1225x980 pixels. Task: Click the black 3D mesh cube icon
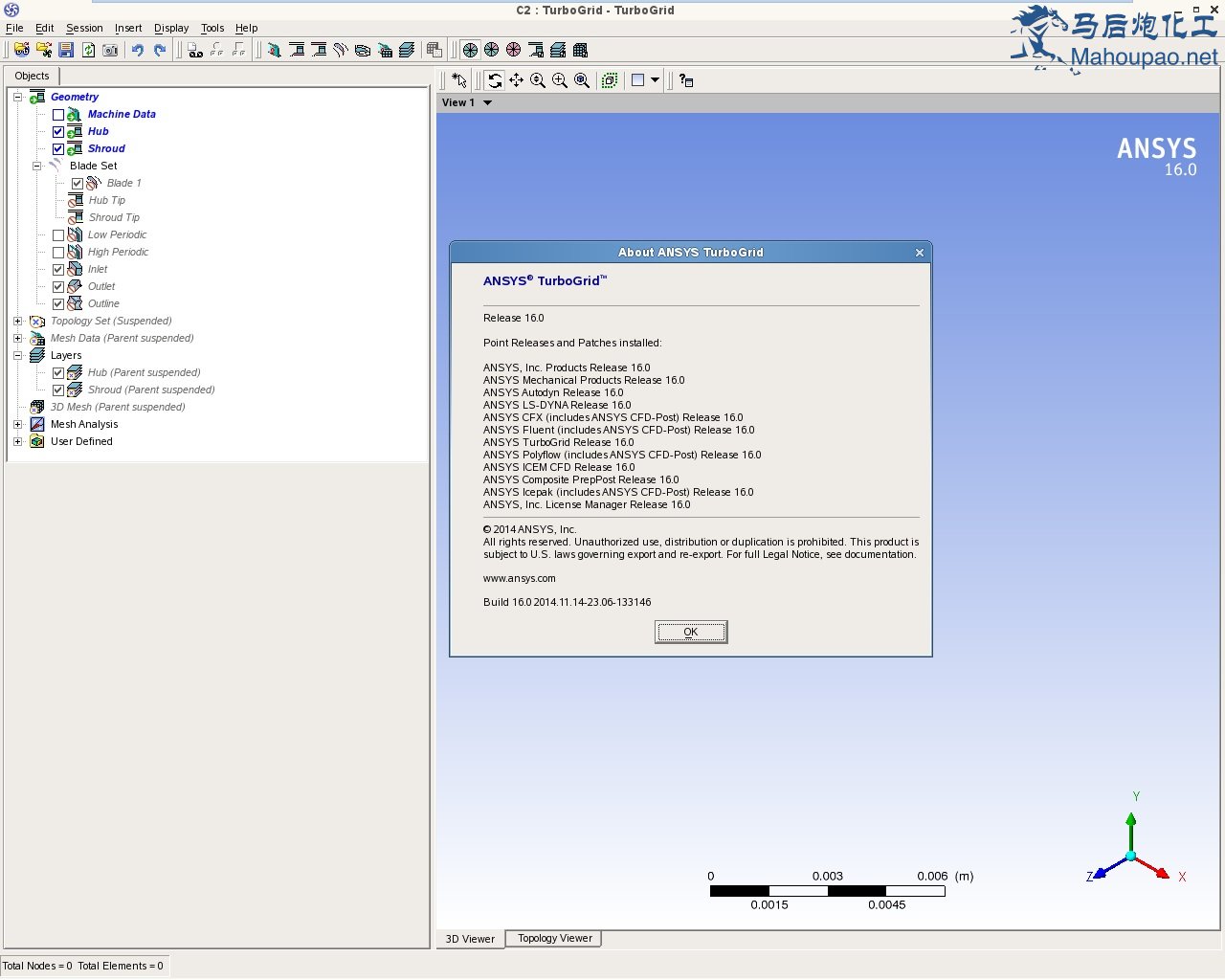[580, 50]
